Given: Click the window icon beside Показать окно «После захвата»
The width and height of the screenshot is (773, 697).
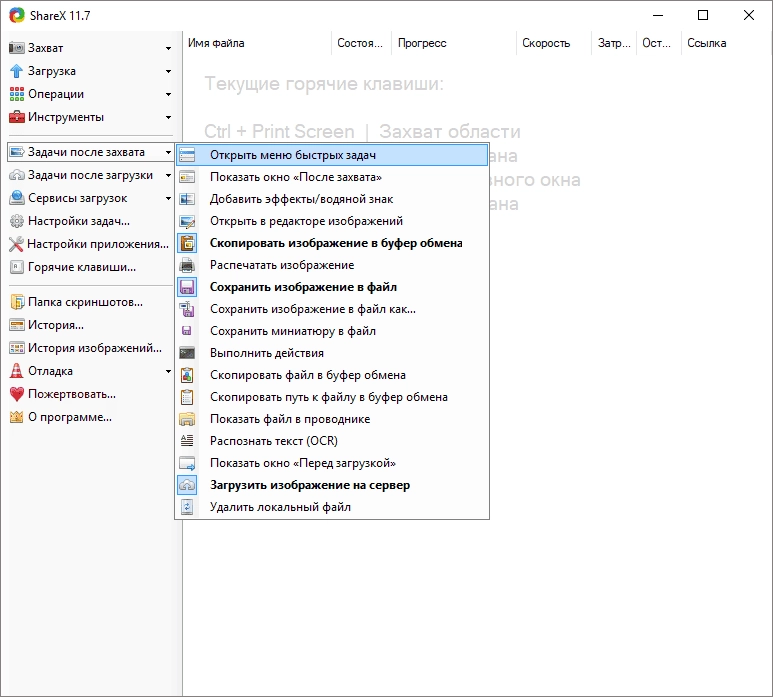Looking at the screenshot, I should 187,177.
